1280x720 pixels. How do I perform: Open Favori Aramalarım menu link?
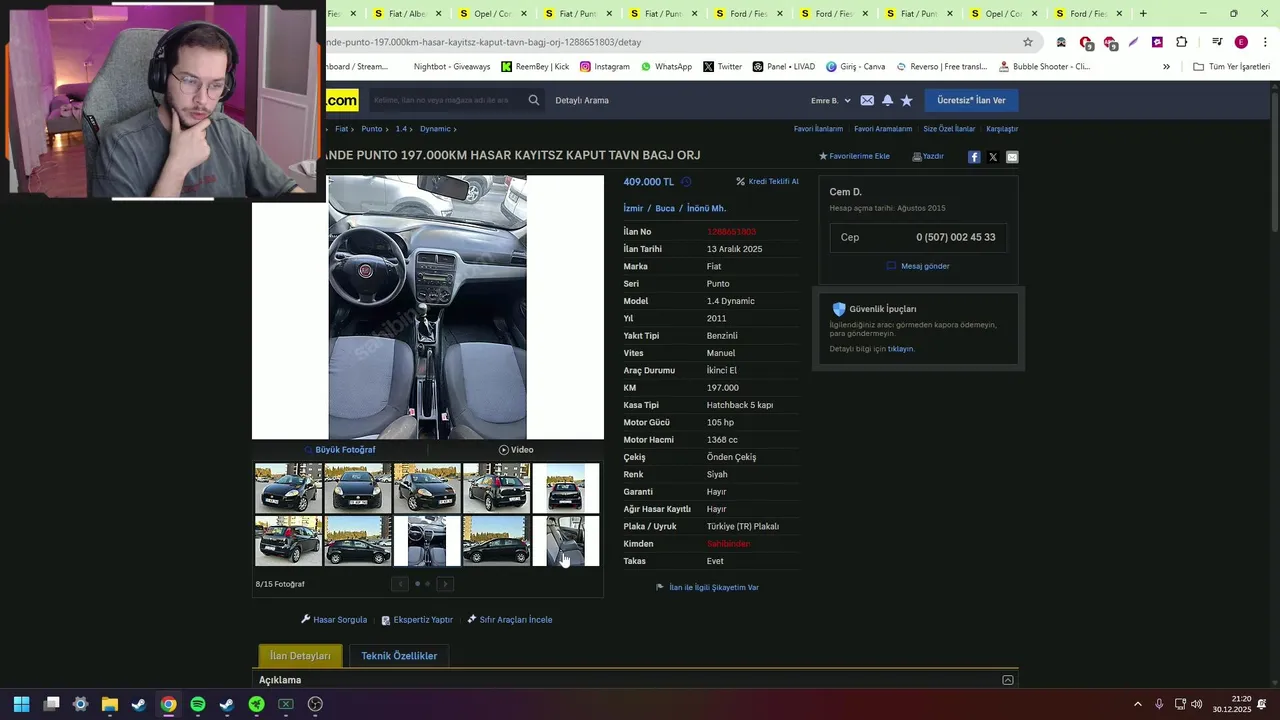pos(883,129)
